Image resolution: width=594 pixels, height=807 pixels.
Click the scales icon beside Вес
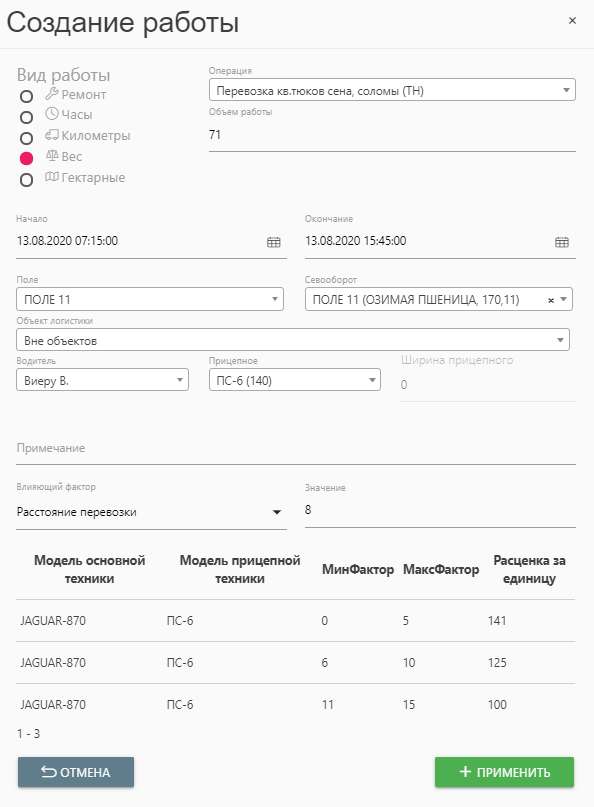coord(53,155)
